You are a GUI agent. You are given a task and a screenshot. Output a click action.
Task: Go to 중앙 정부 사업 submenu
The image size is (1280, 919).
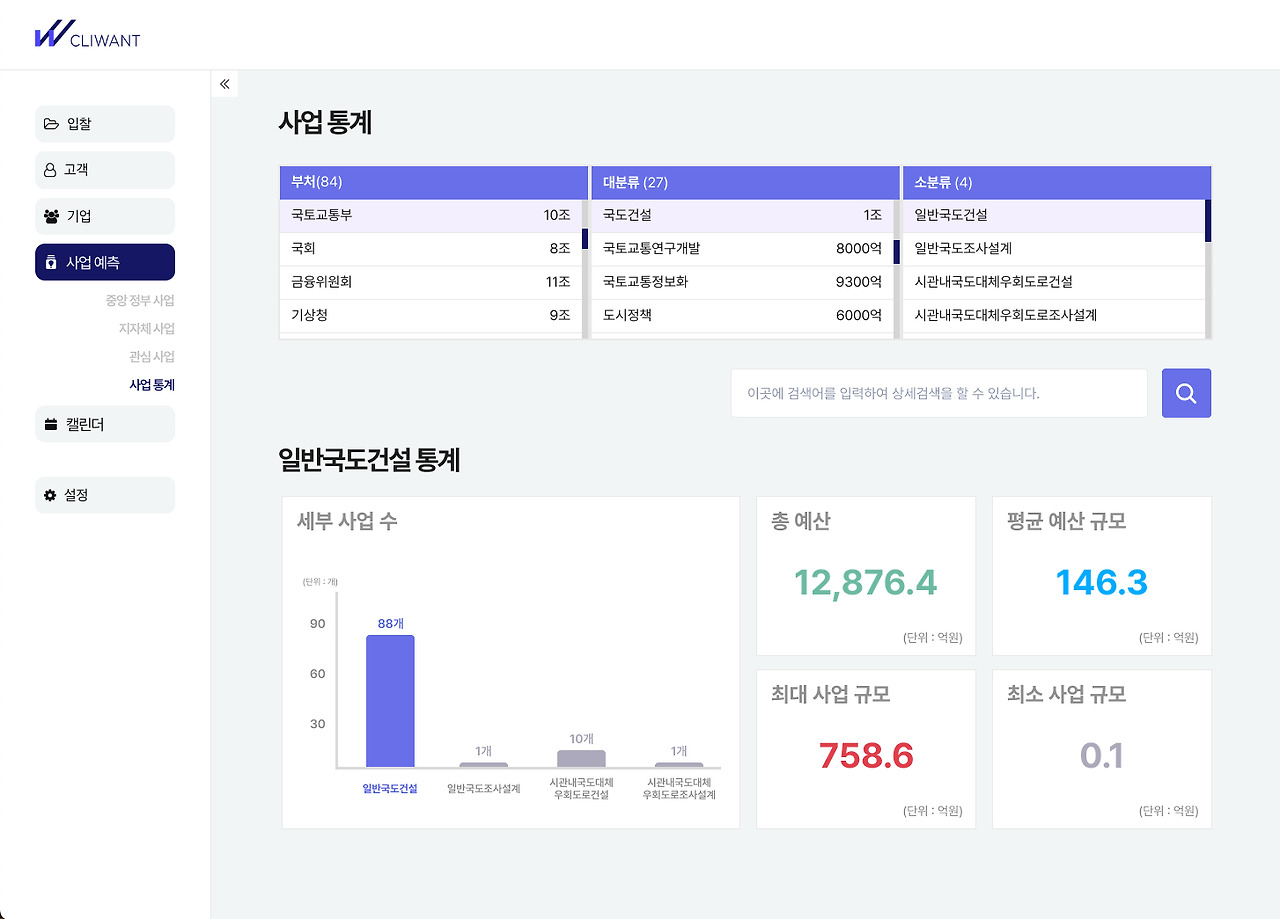[140, 300]
